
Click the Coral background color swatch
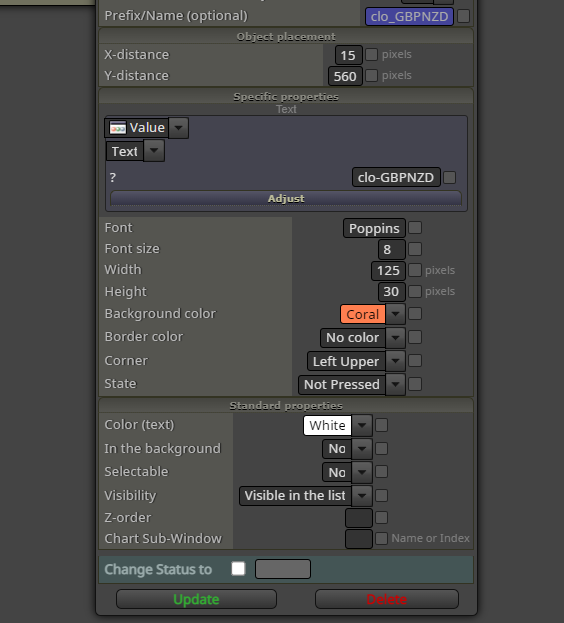pyautogui.click(x=363, y=314)
